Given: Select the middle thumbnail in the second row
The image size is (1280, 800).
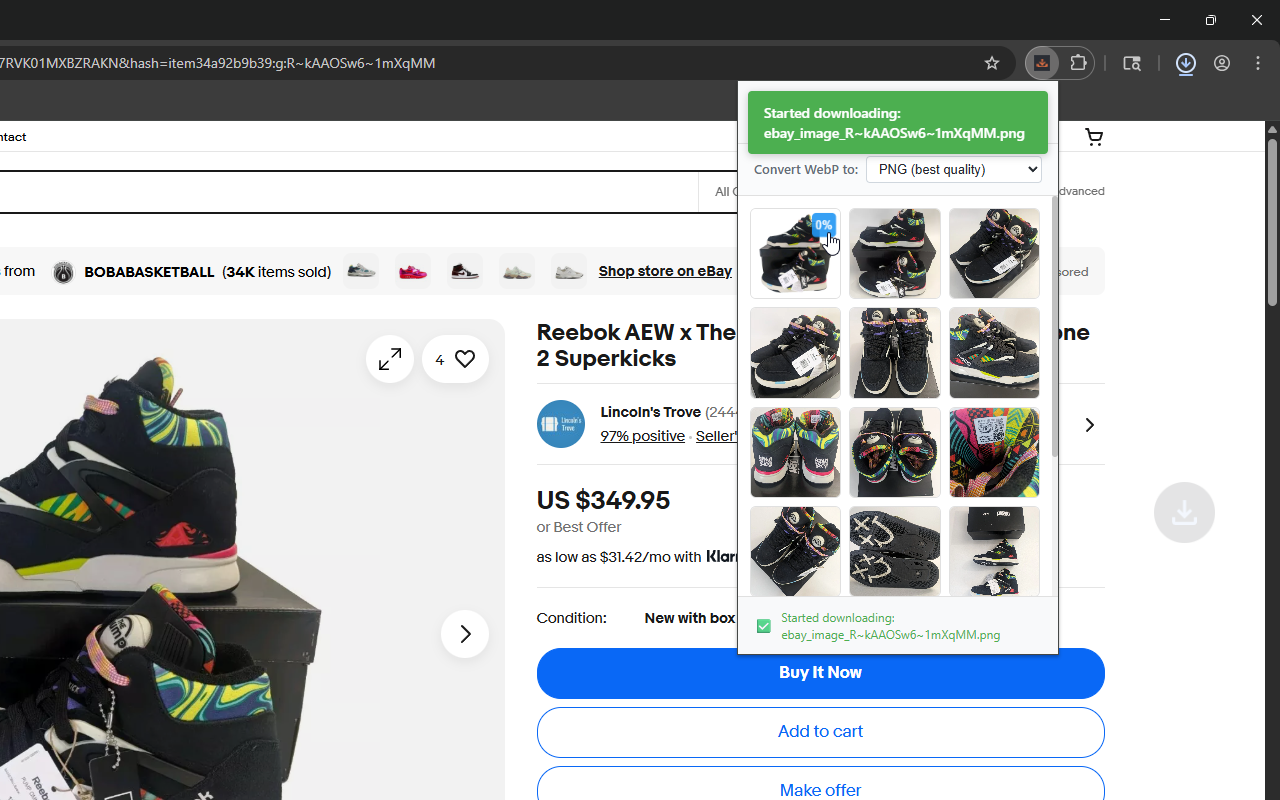Looking at the screenshot, I should pyautogui.click(x=895, y=353).
